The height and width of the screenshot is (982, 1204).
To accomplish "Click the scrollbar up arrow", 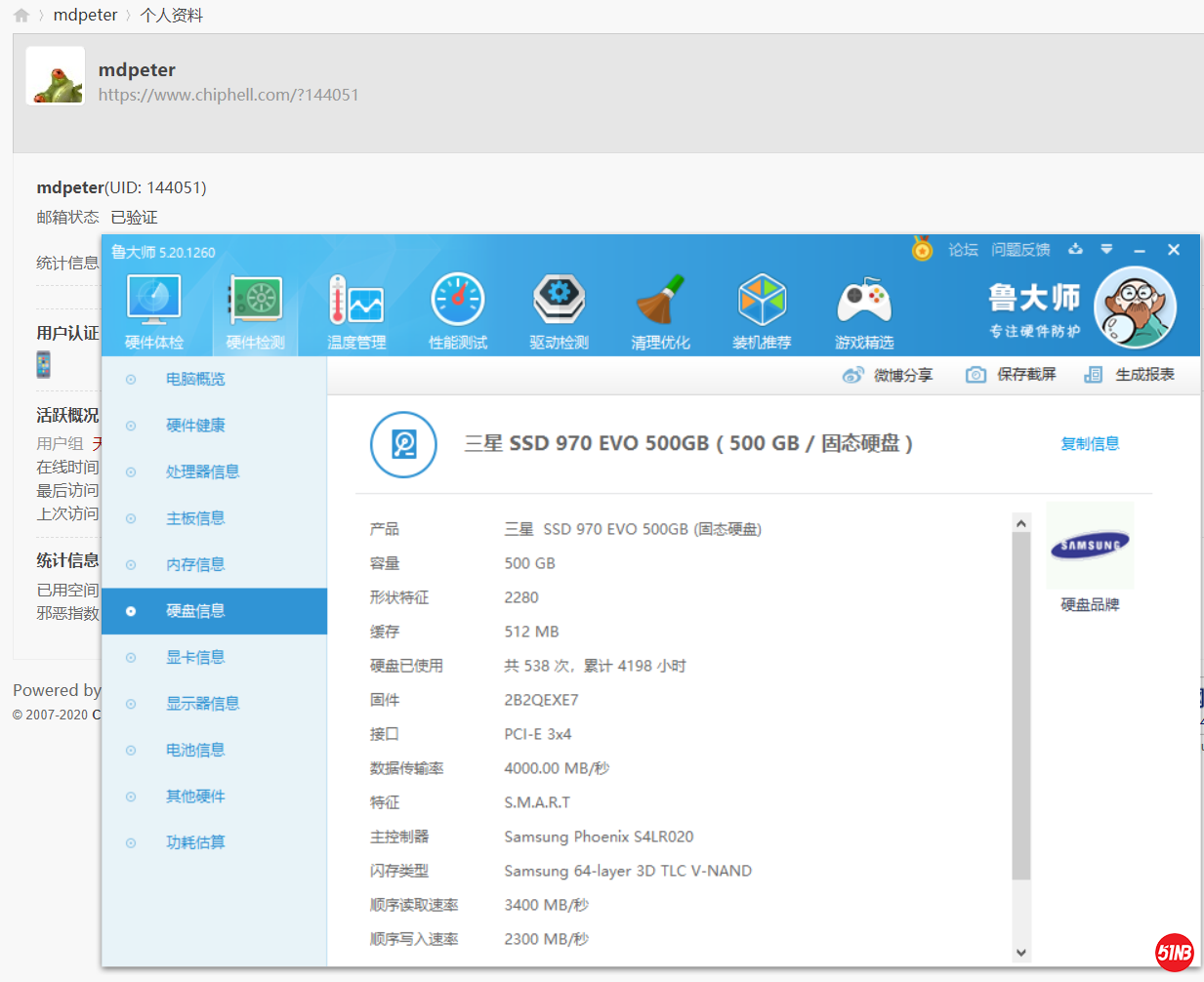I will coord(1021,524).
